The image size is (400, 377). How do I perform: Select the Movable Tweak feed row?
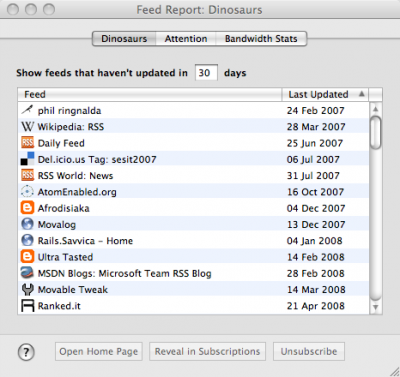pos(194,290)
